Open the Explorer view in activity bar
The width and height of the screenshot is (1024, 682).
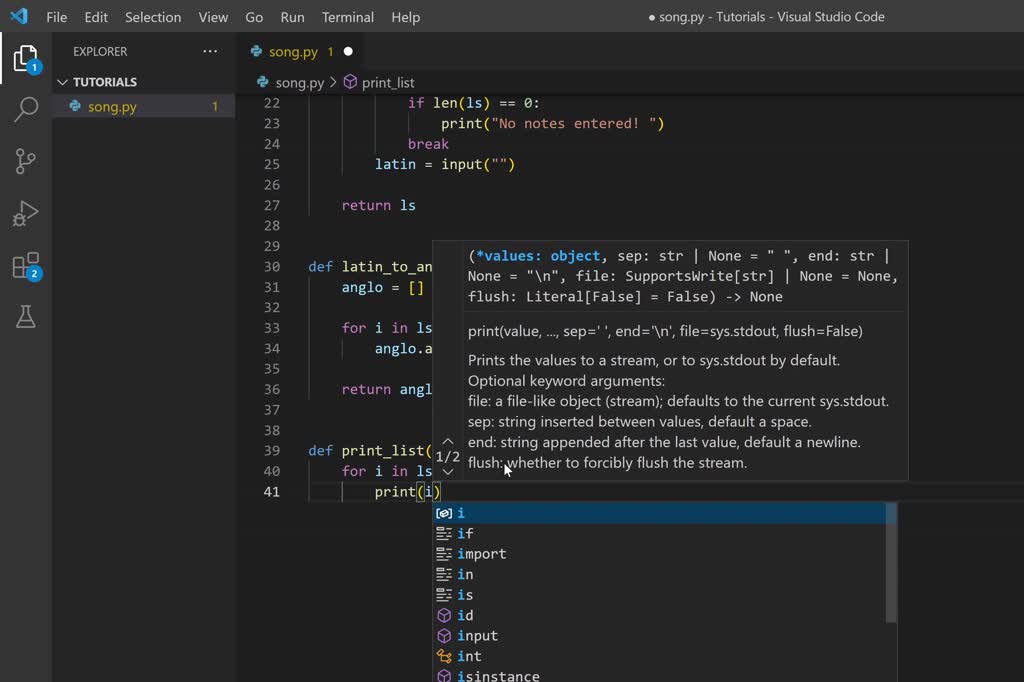tap(26, 59)
